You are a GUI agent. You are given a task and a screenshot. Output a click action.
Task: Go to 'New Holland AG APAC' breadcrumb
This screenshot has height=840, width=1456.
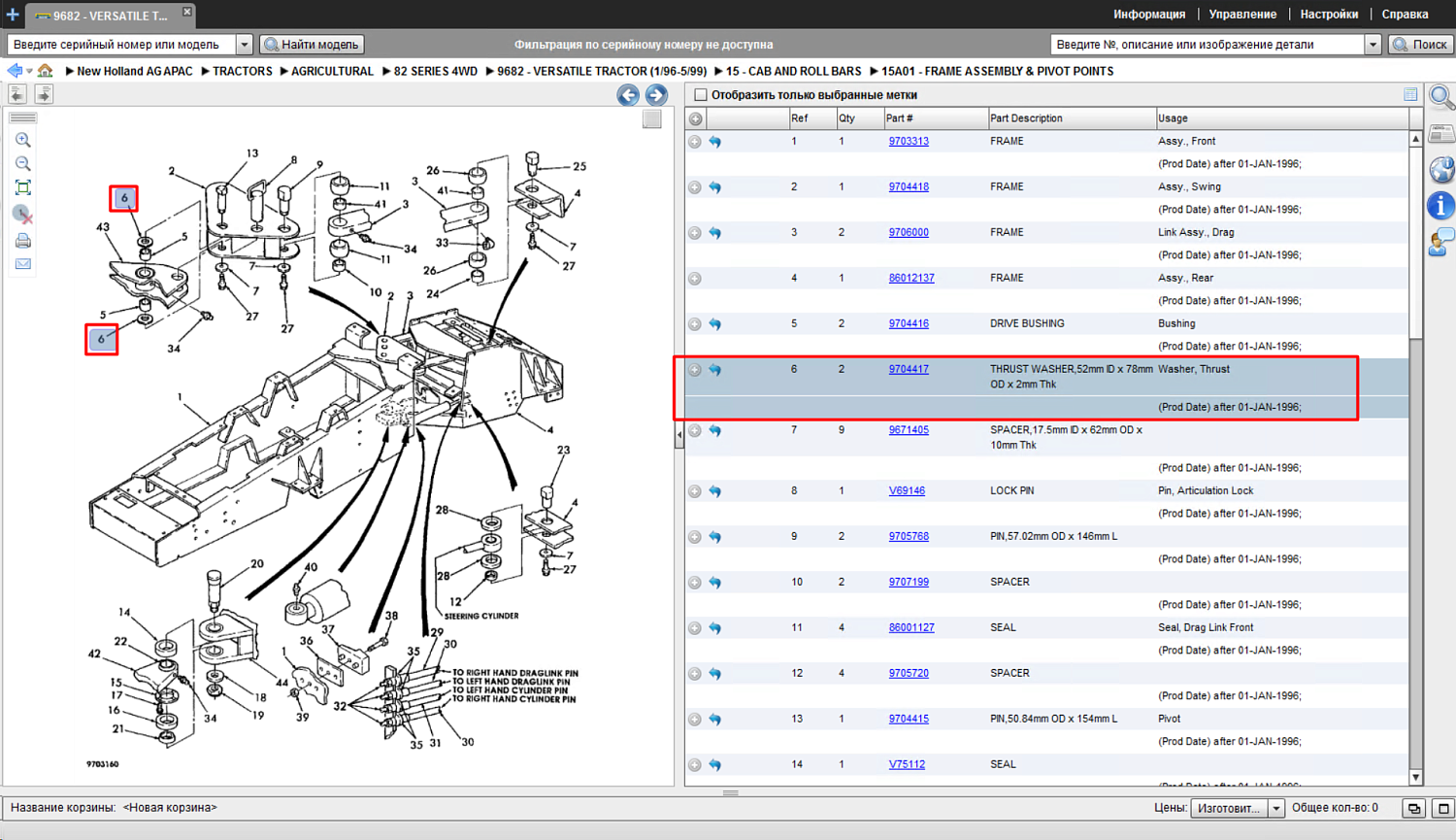click(135, 71)
